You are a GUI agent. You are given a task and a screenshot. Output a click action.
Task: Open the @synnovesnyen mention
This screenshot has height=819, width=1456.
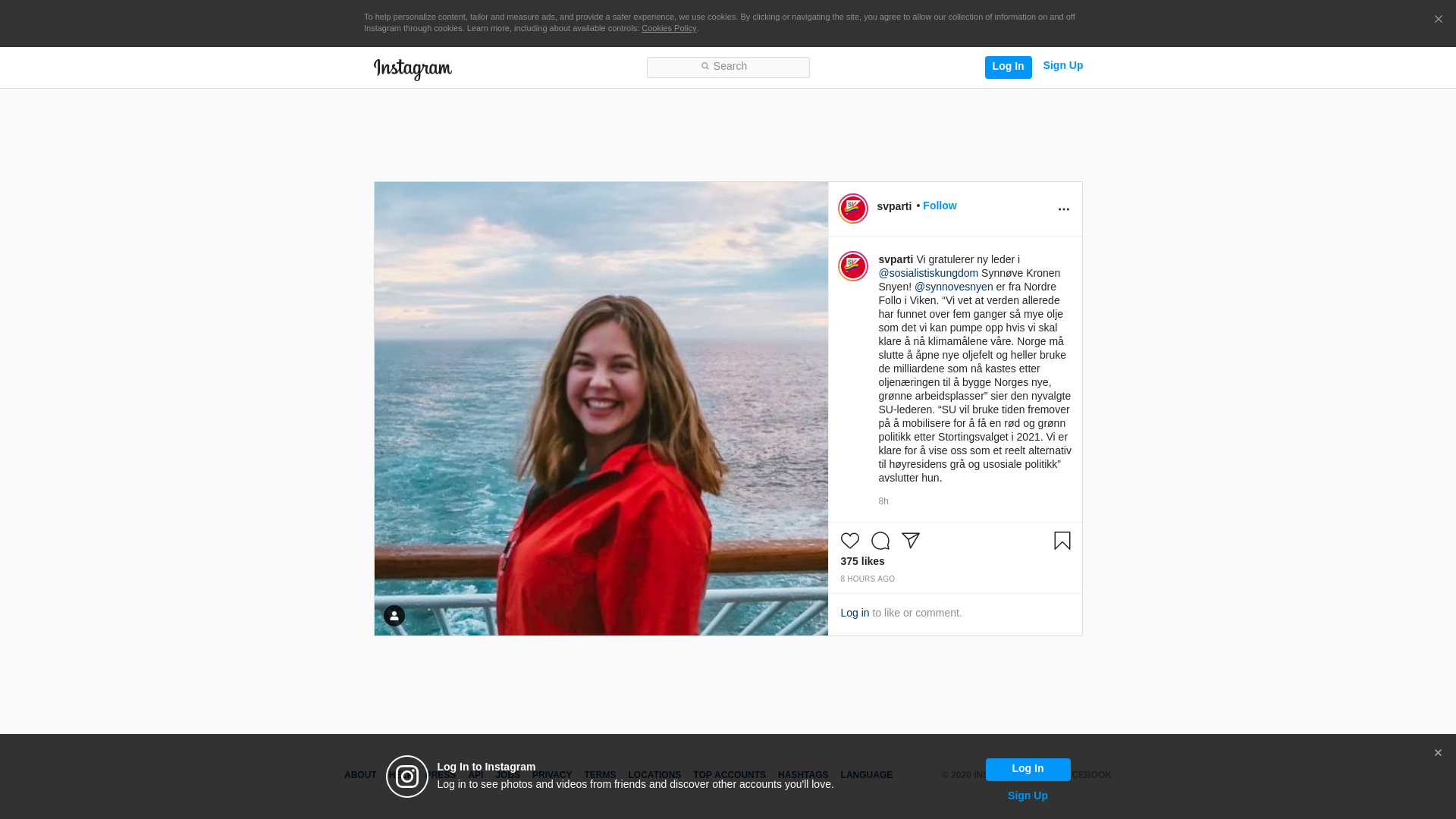click(952, 287)
